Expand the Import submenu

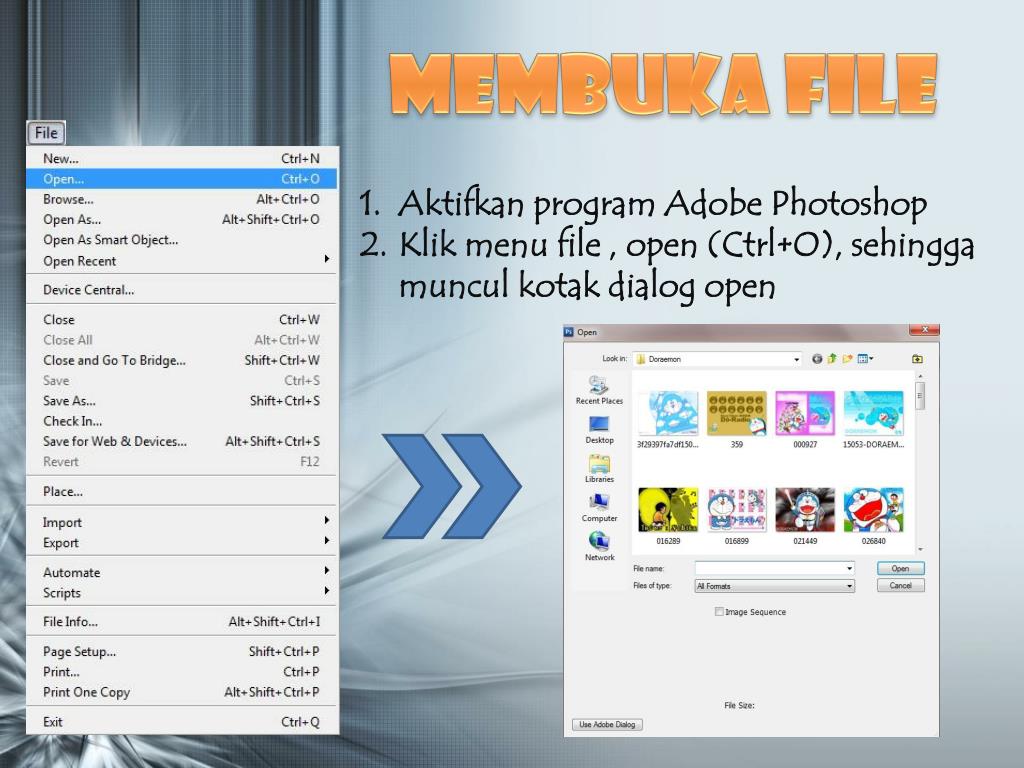[182, 522]
